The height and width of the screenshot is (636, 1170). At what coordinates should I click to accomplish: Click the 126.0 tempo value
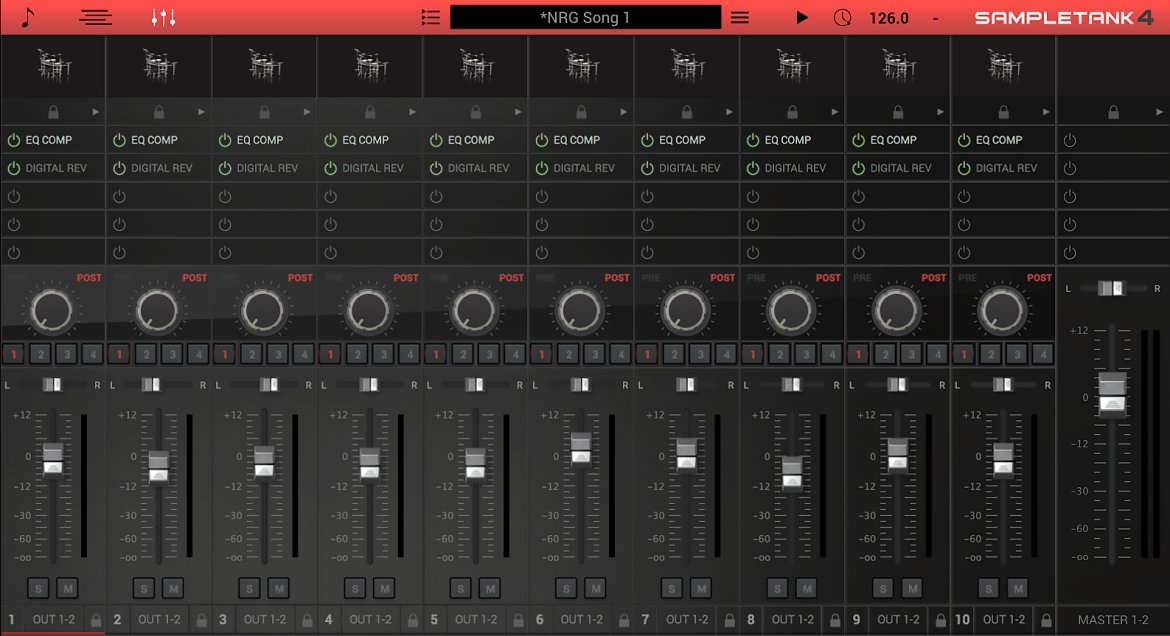point(889,17)
